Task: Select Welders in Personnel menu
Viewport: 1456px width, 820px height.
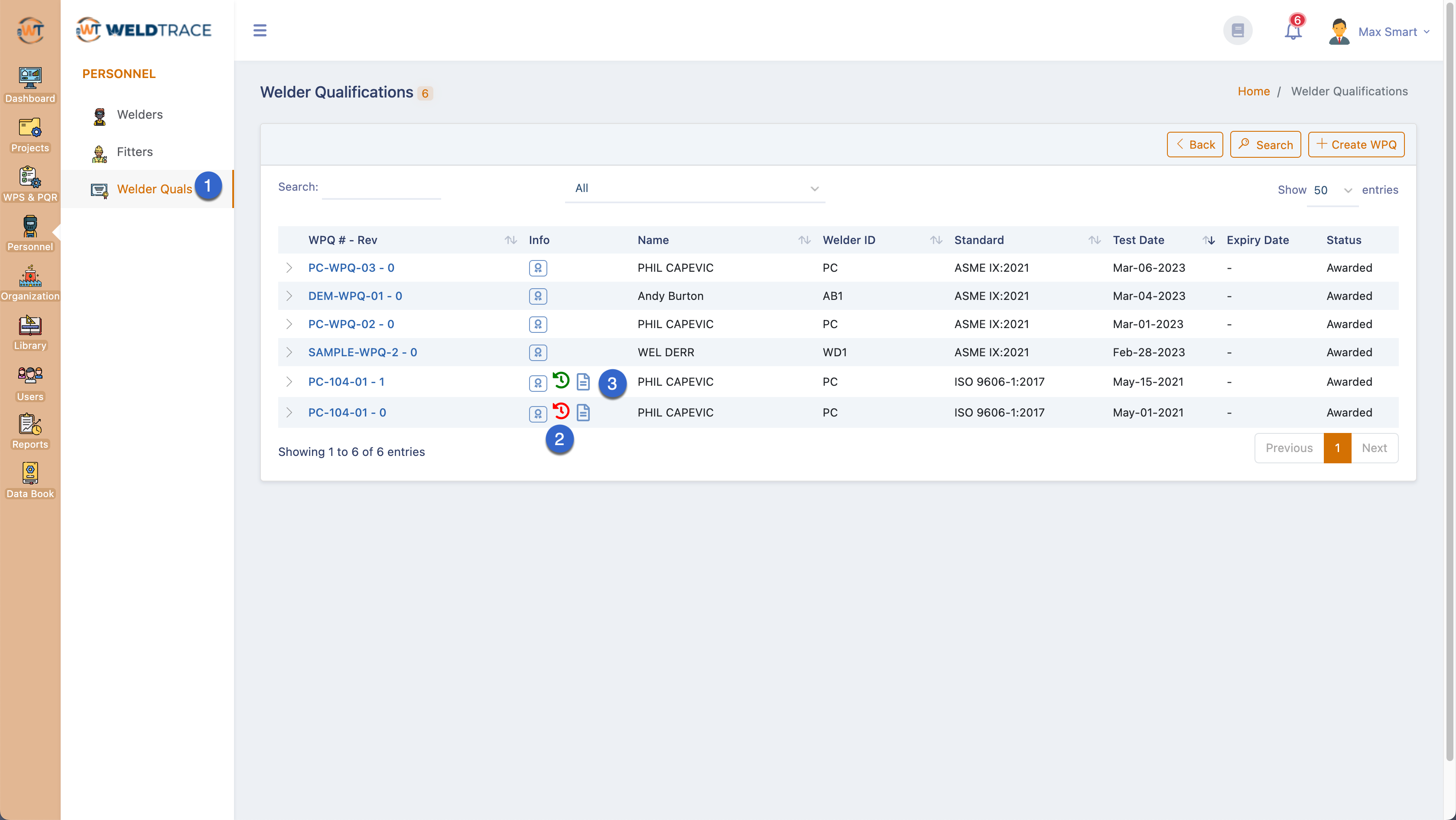Action: (x=147, y=115)
